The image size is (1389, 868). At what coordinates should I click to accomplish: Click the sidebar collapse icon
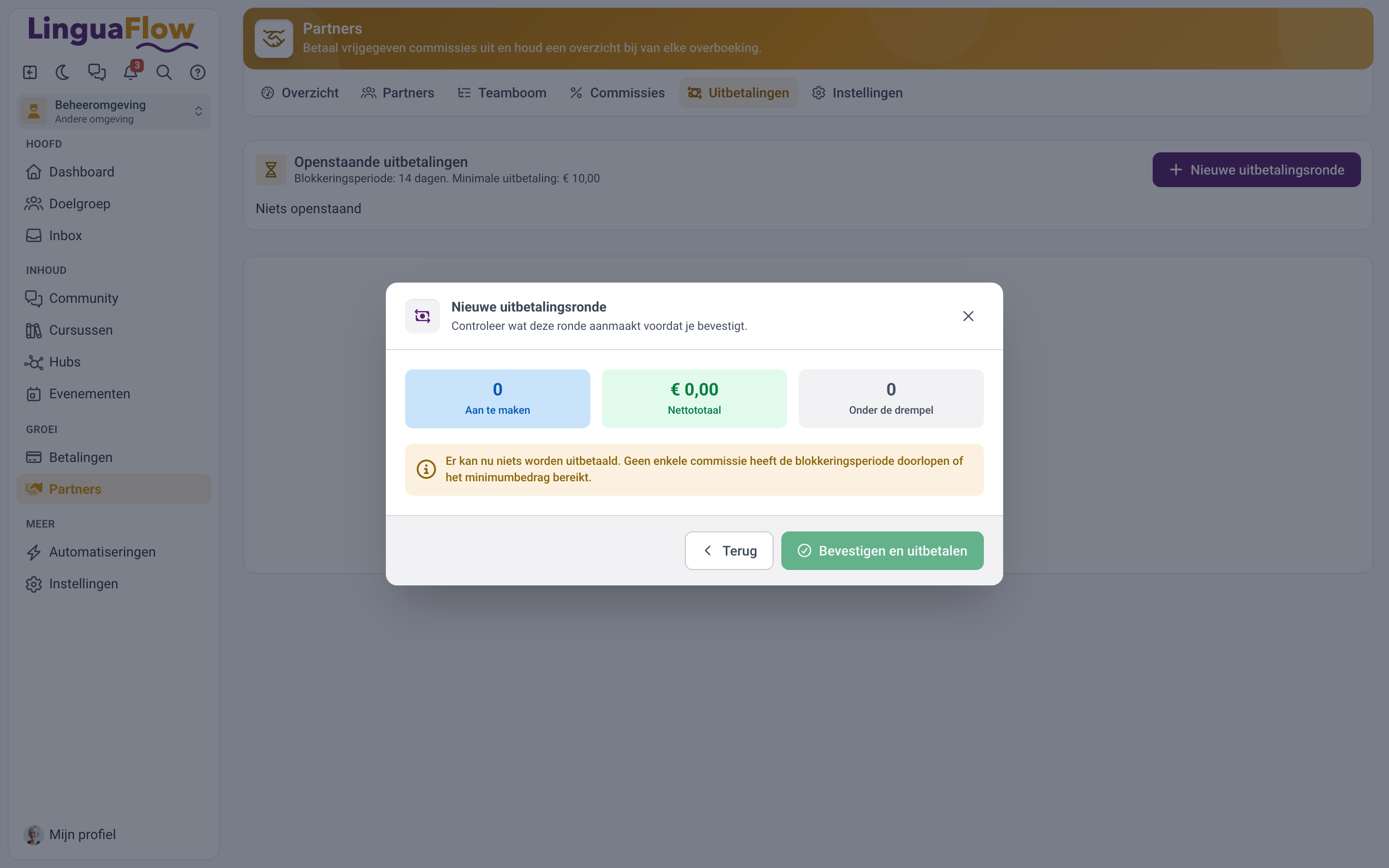point(30,72)
